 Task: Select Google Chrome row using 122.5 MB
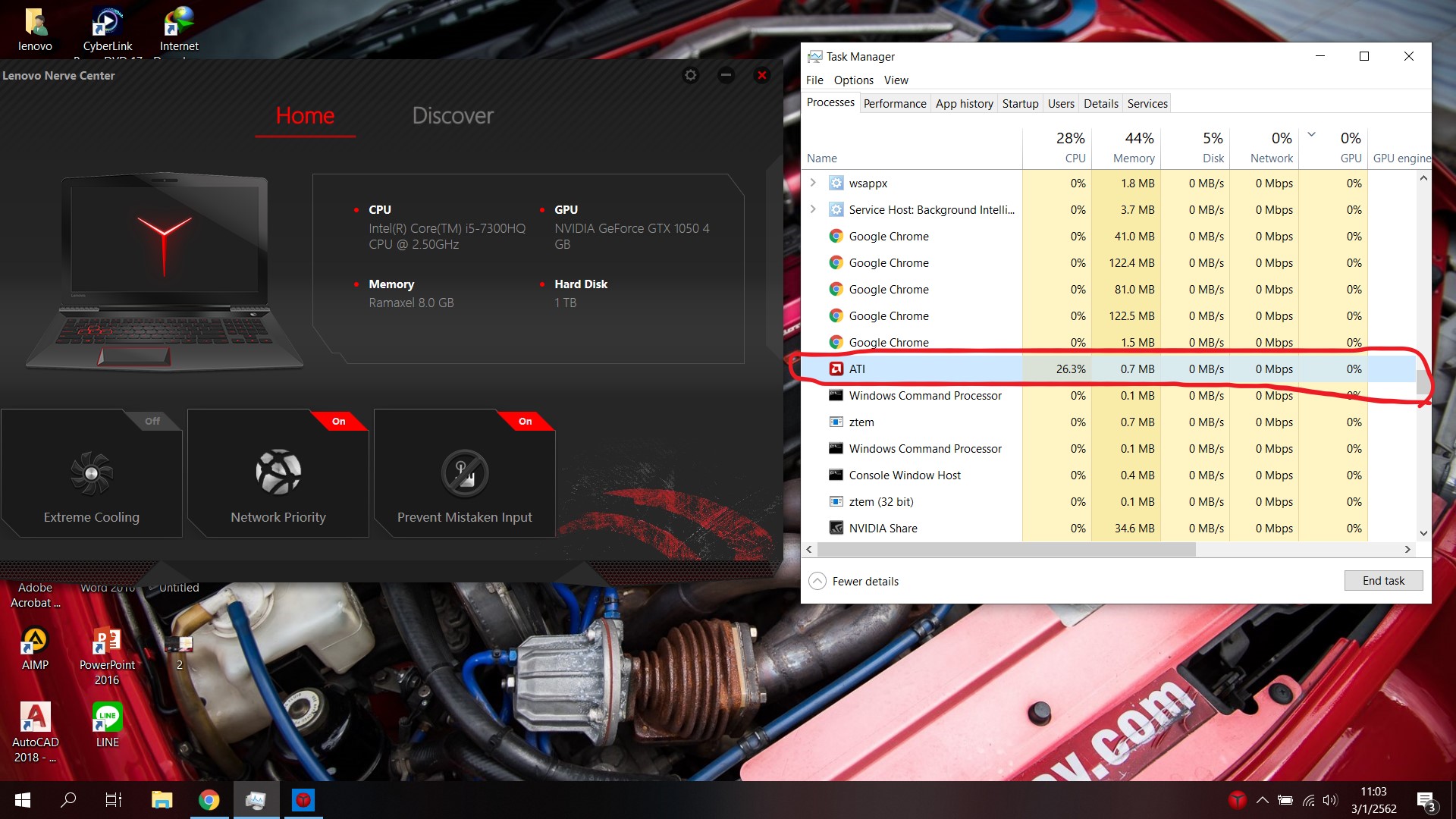1109,315
